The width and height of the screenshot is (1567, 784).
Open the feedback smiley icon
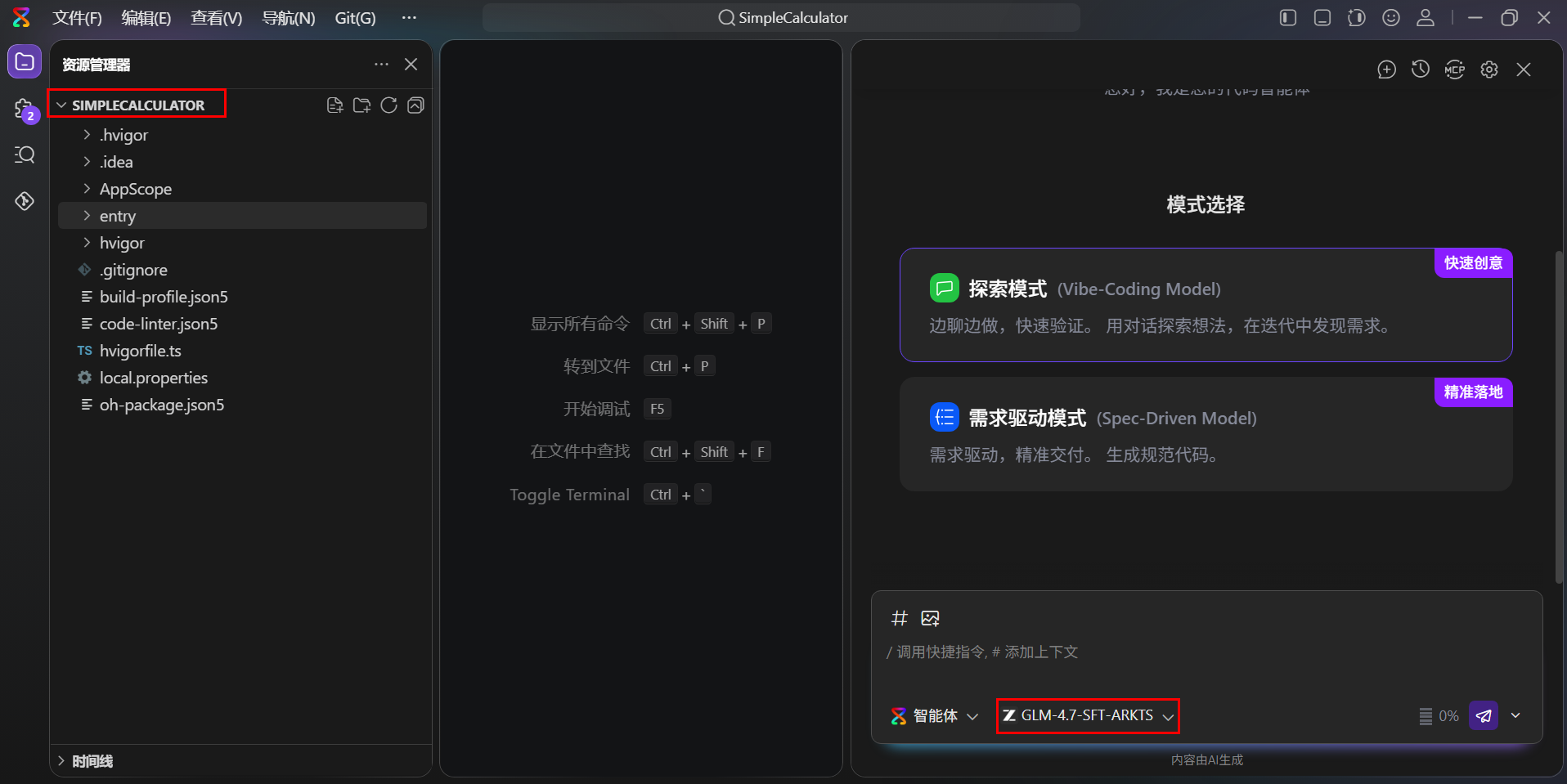coord(1391,17)
